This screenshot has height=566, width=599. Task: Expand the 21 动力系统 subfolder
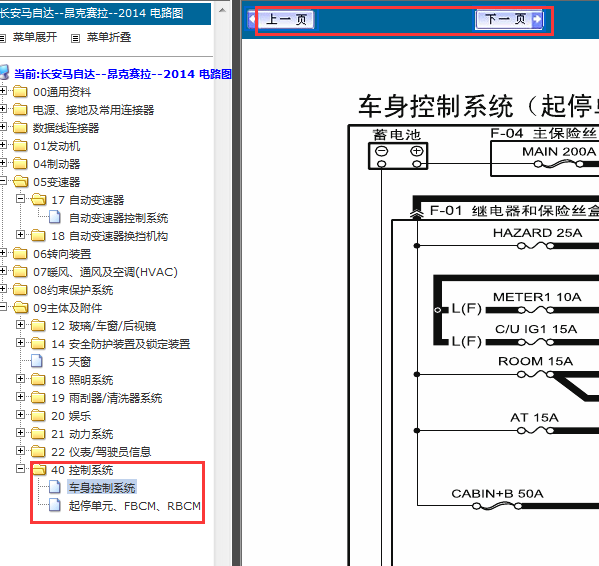21,432
